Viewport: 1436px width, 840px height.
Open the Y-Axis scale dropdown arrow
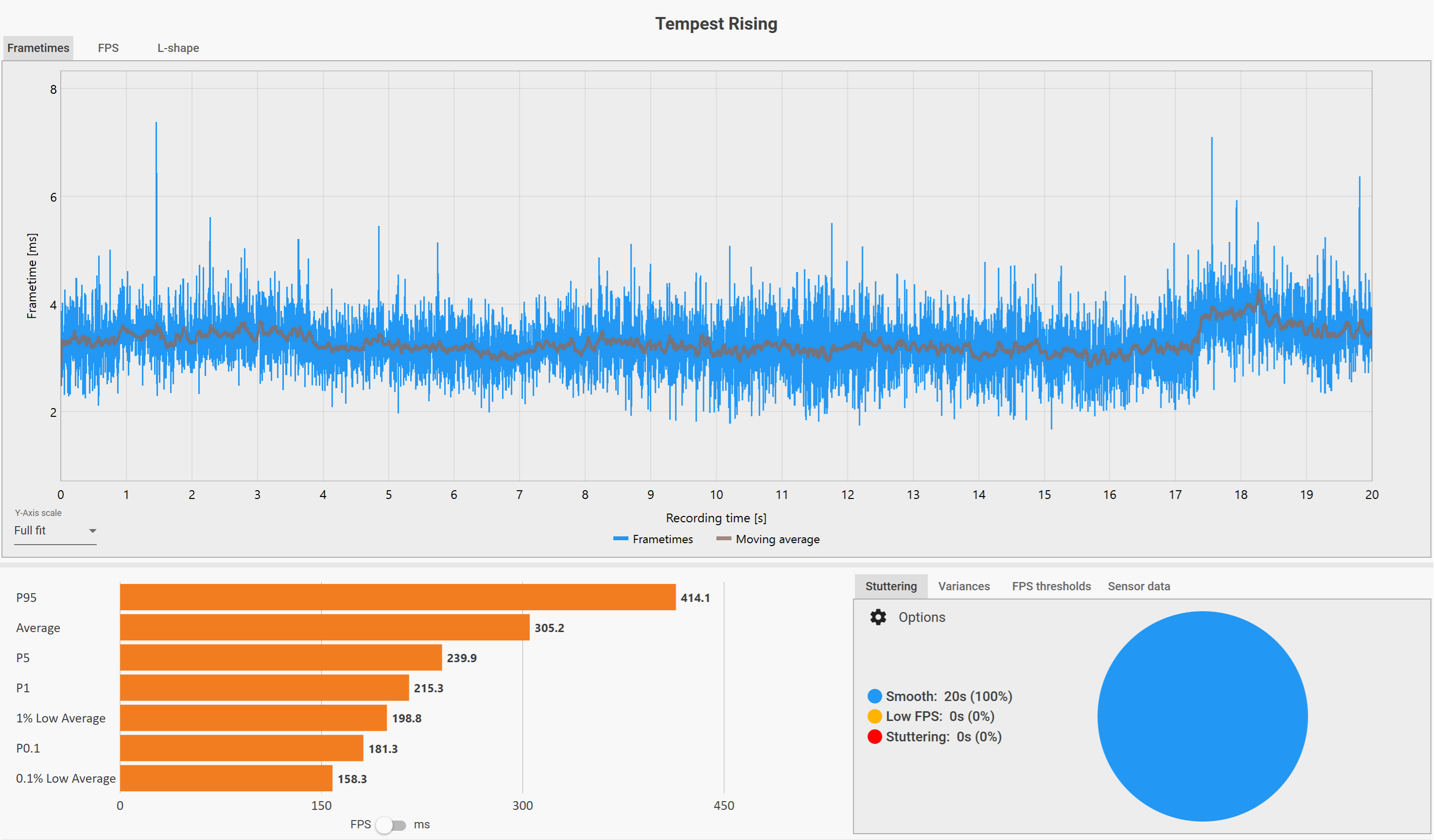pyautogui.click(x=92, y=531)
